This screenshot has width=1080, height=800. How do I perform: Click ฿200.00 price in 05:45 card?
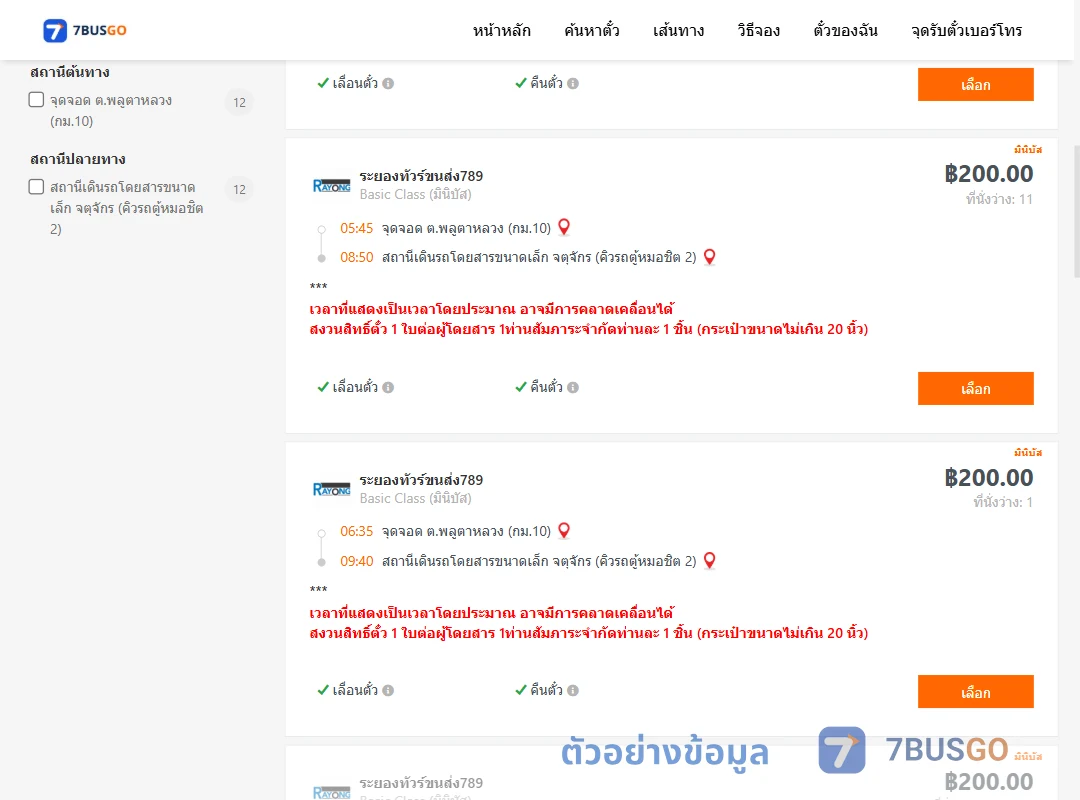click(x=988, y=174)
